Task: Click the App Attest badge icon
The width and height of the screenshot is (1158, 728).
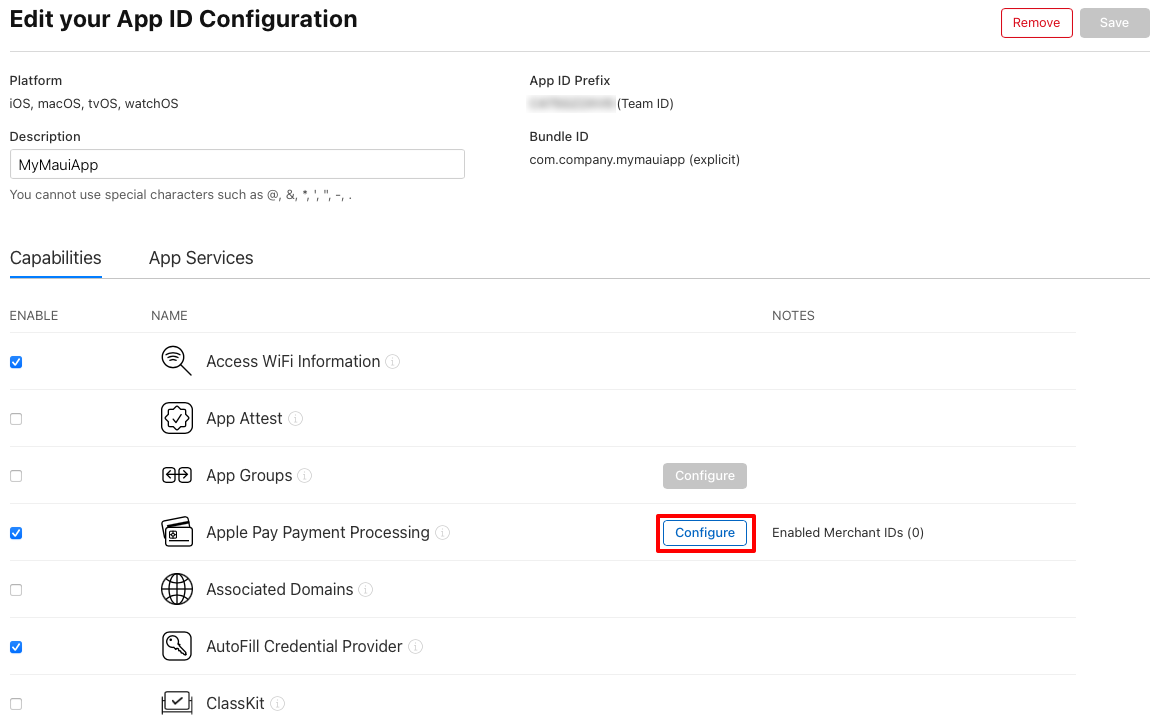Action: [x=176, y=418]
